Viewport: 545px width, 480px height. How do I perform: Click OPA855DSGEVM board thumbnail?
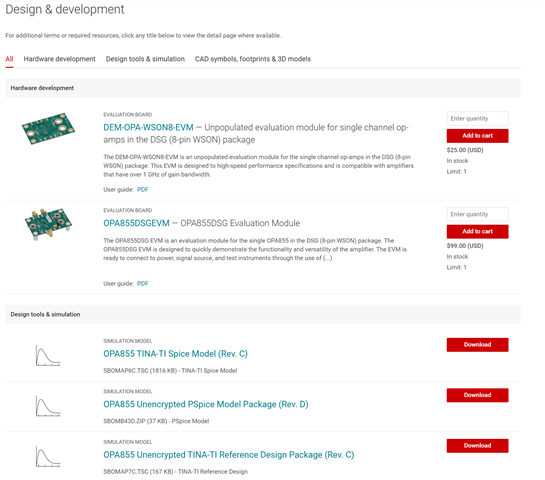(x=48, y=224)
